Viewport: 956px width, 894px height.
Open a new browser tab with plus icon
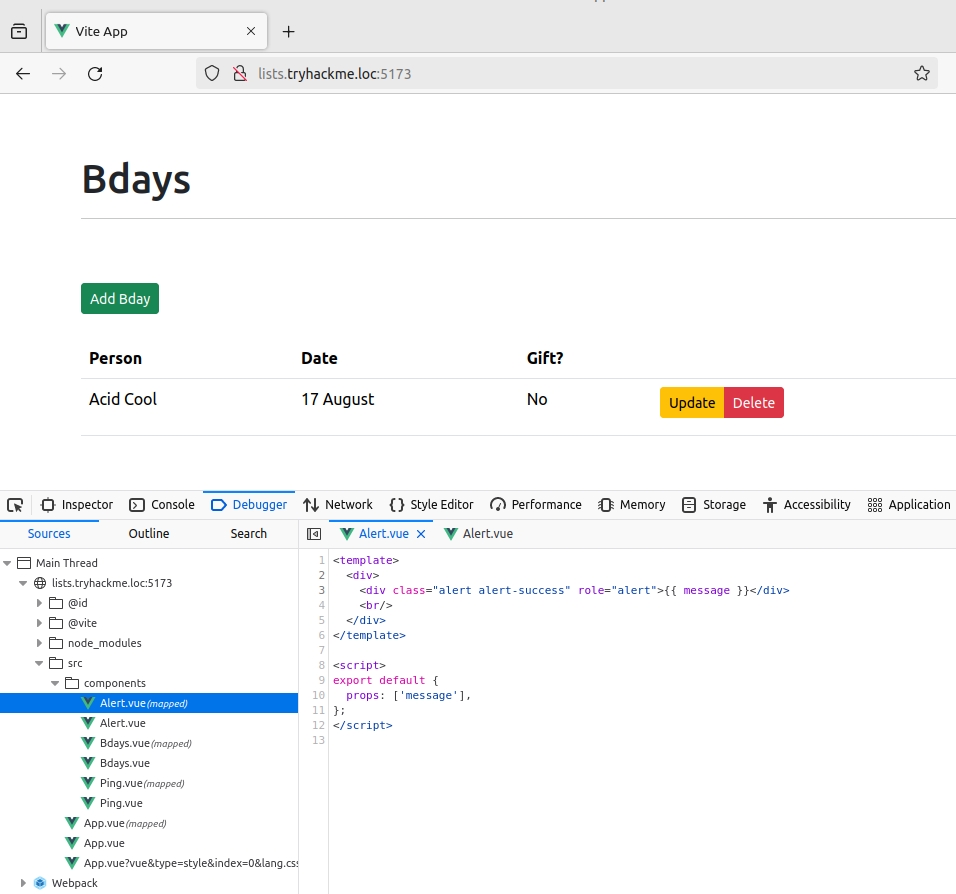tap(289, 31)
